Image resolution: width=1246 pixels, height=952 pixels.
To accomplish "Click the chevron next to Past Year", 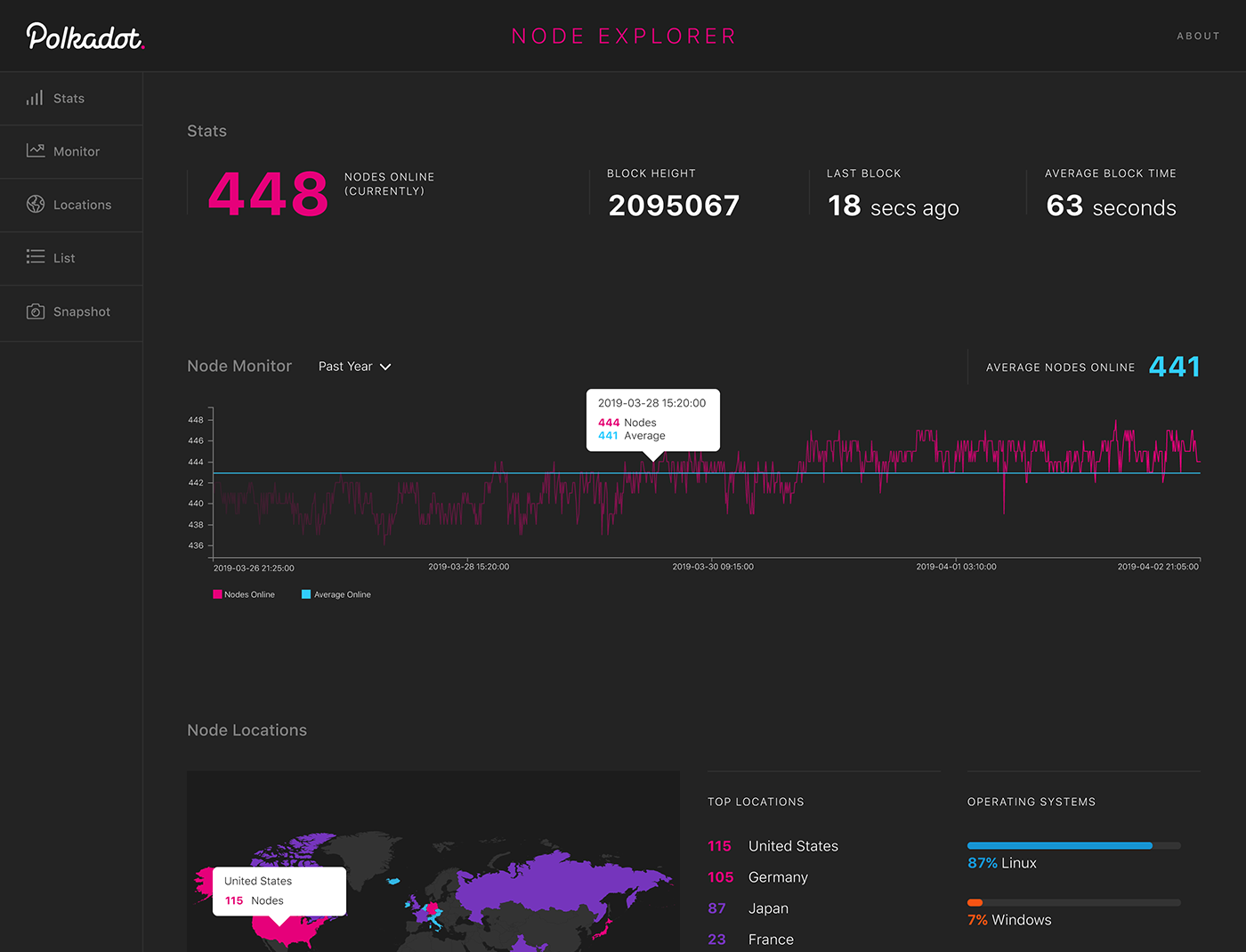I will pos(385,367).
